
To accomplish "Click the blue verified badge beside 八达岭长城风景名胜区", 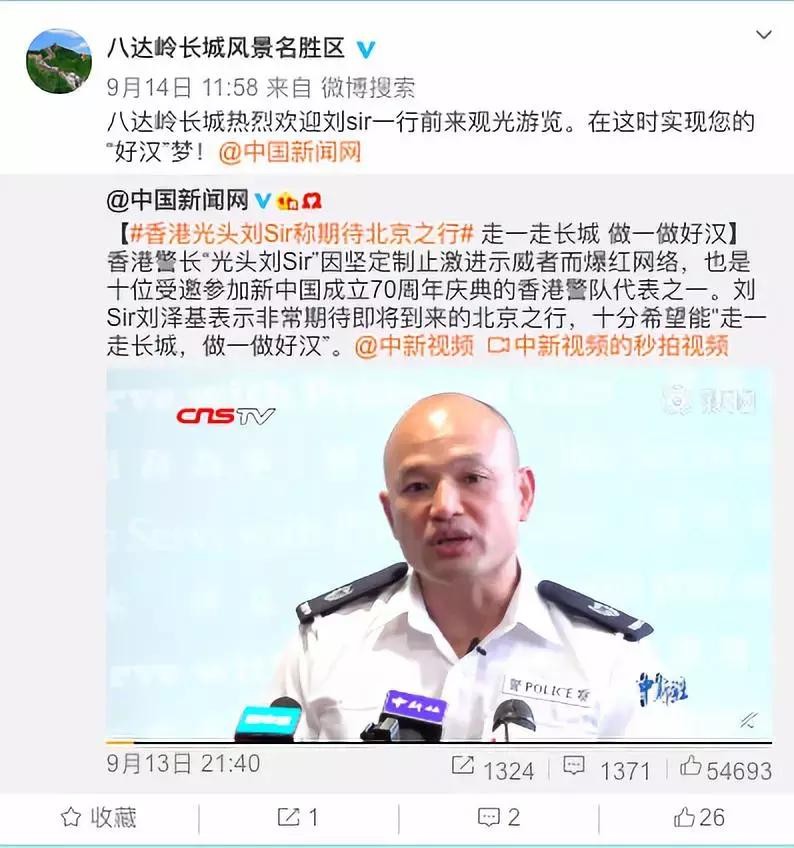I will coord(366,50).
